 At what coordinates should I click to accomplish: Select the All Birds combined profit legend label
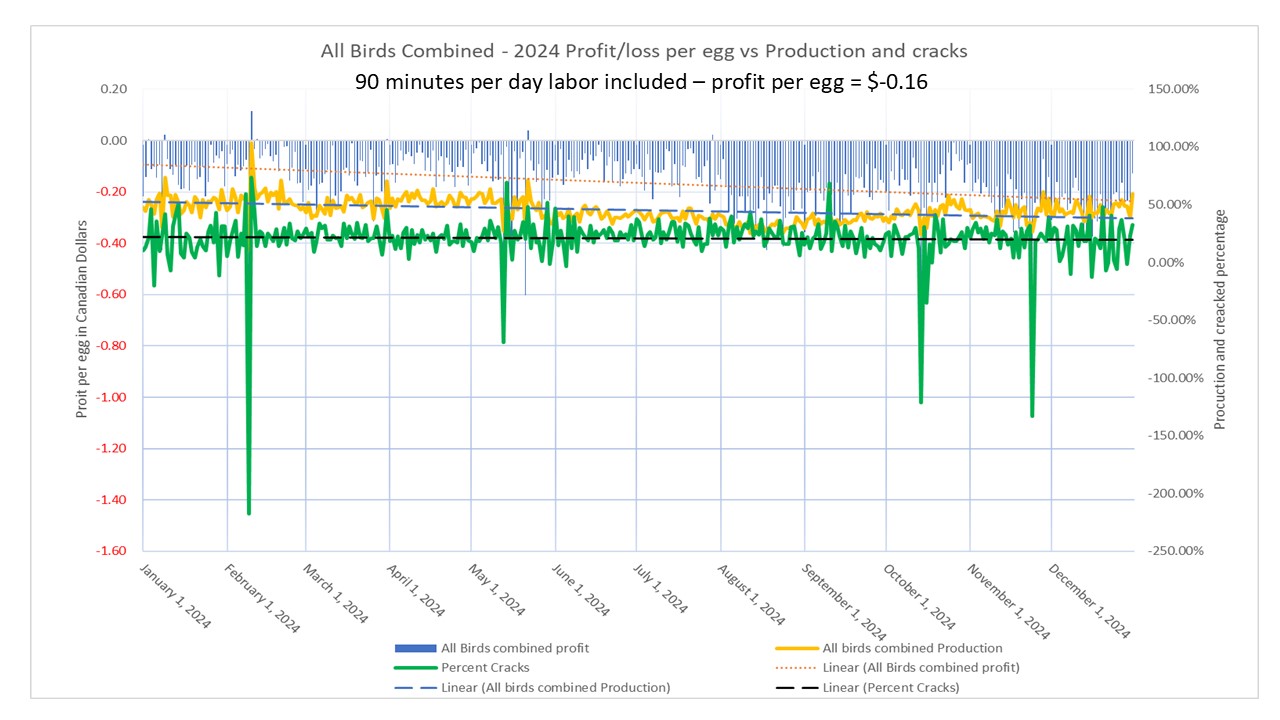(516, 647)
